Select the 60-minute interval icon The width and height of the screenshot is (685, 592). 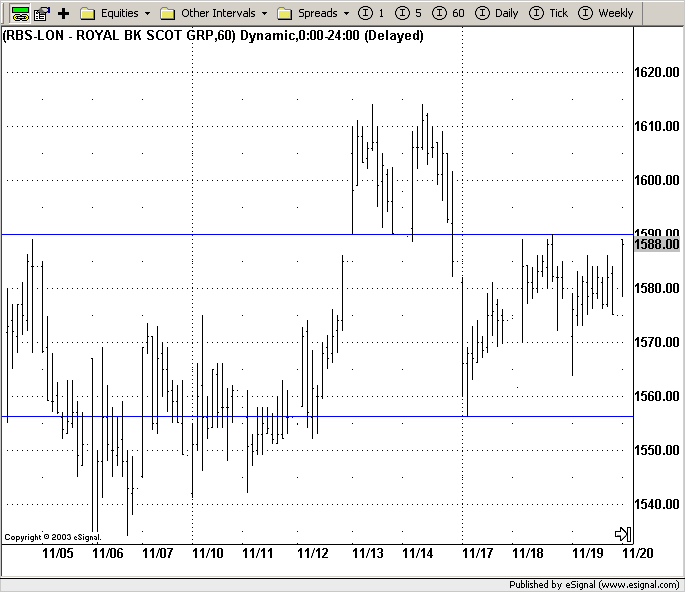[439, 14]
